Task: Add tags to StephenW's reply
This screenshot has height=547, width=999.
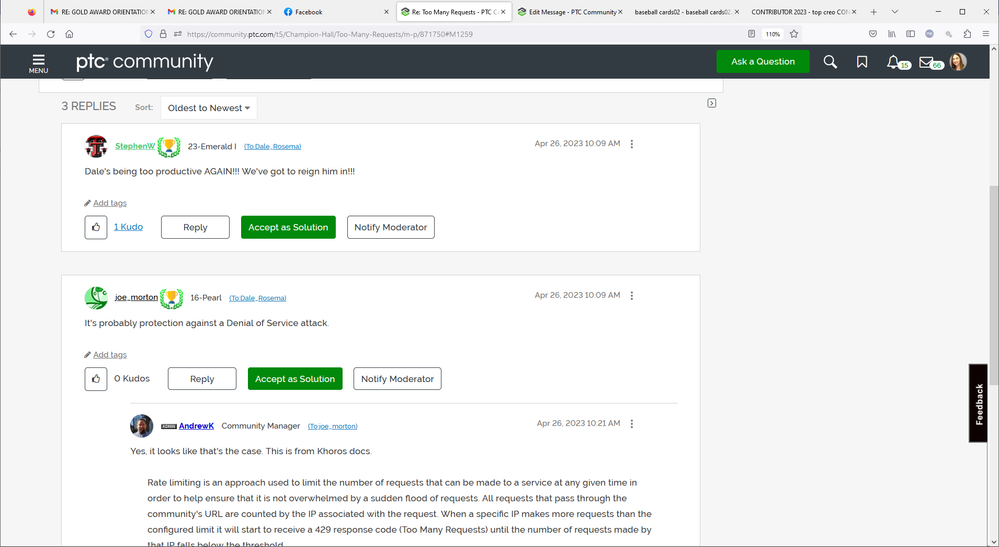Action: (110, 203)
